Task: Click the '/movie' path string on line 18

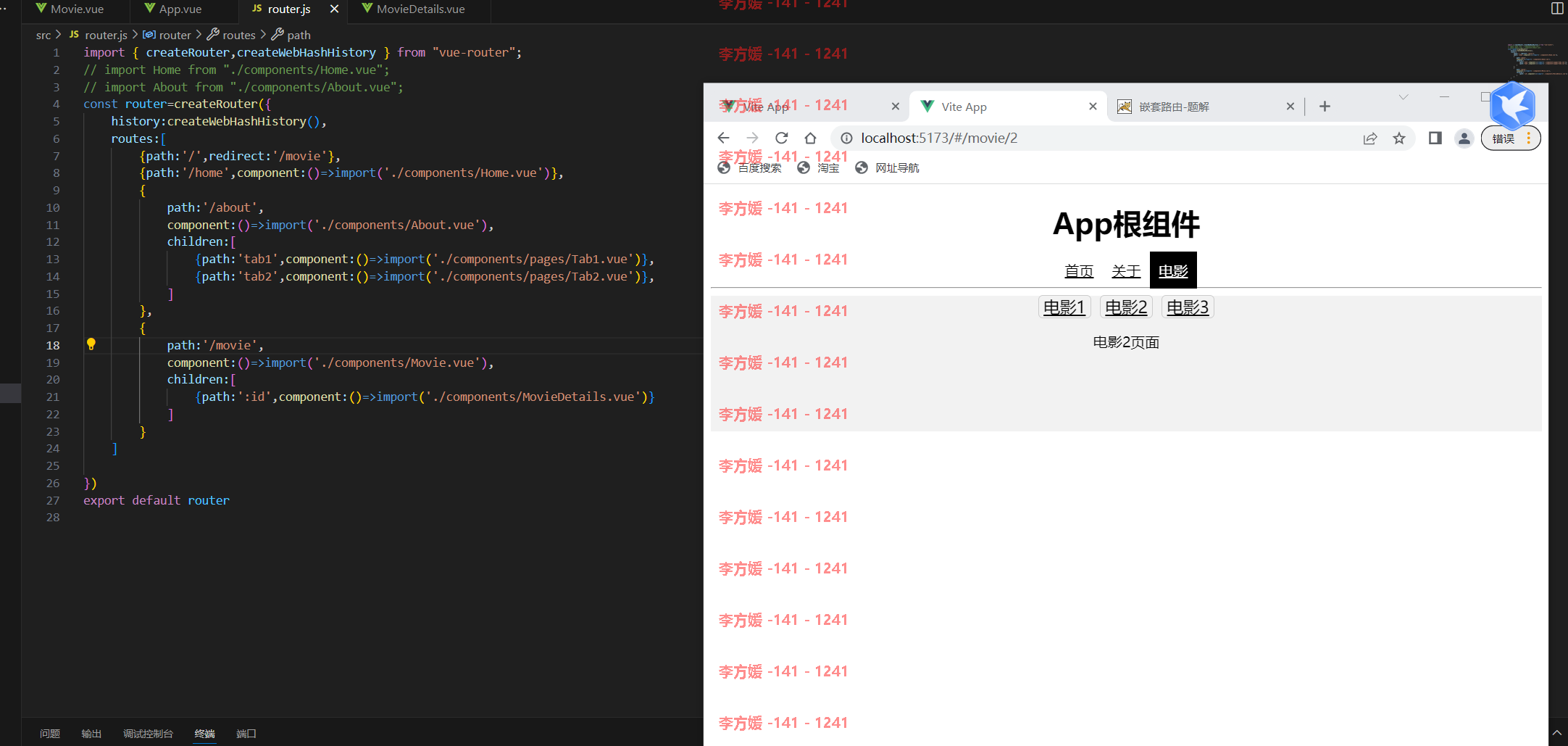Action: click(230, 345)
